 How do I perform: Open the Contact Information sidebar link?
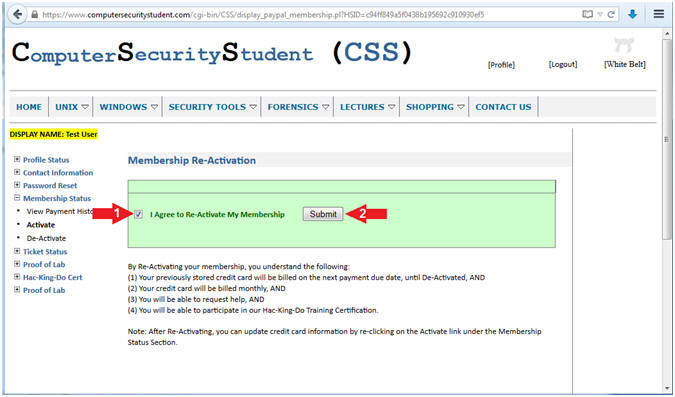click(58, 173)
